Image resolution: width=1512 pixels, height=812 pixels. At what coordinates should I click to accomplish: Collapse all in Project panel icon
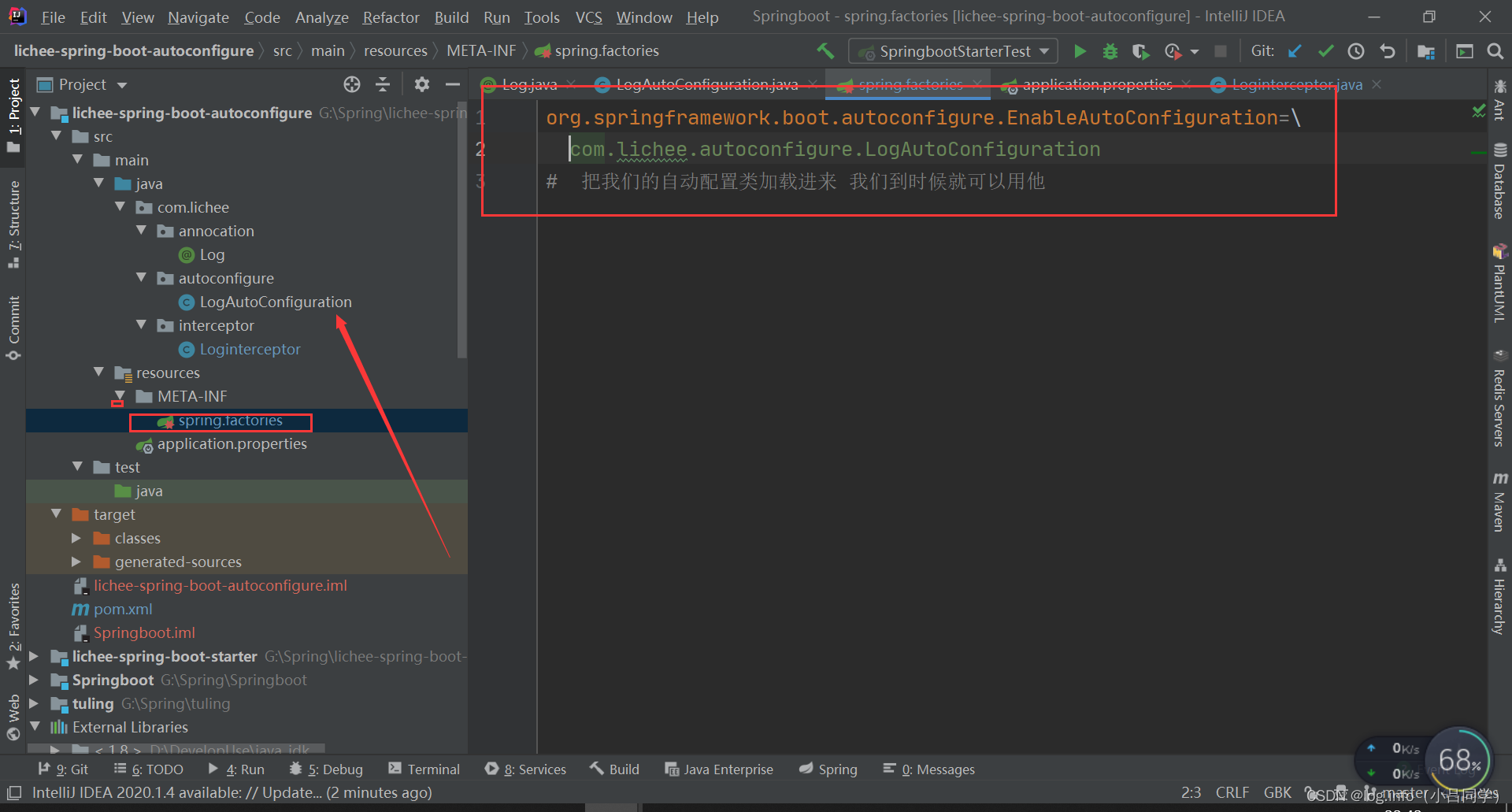tap(383, 84)
